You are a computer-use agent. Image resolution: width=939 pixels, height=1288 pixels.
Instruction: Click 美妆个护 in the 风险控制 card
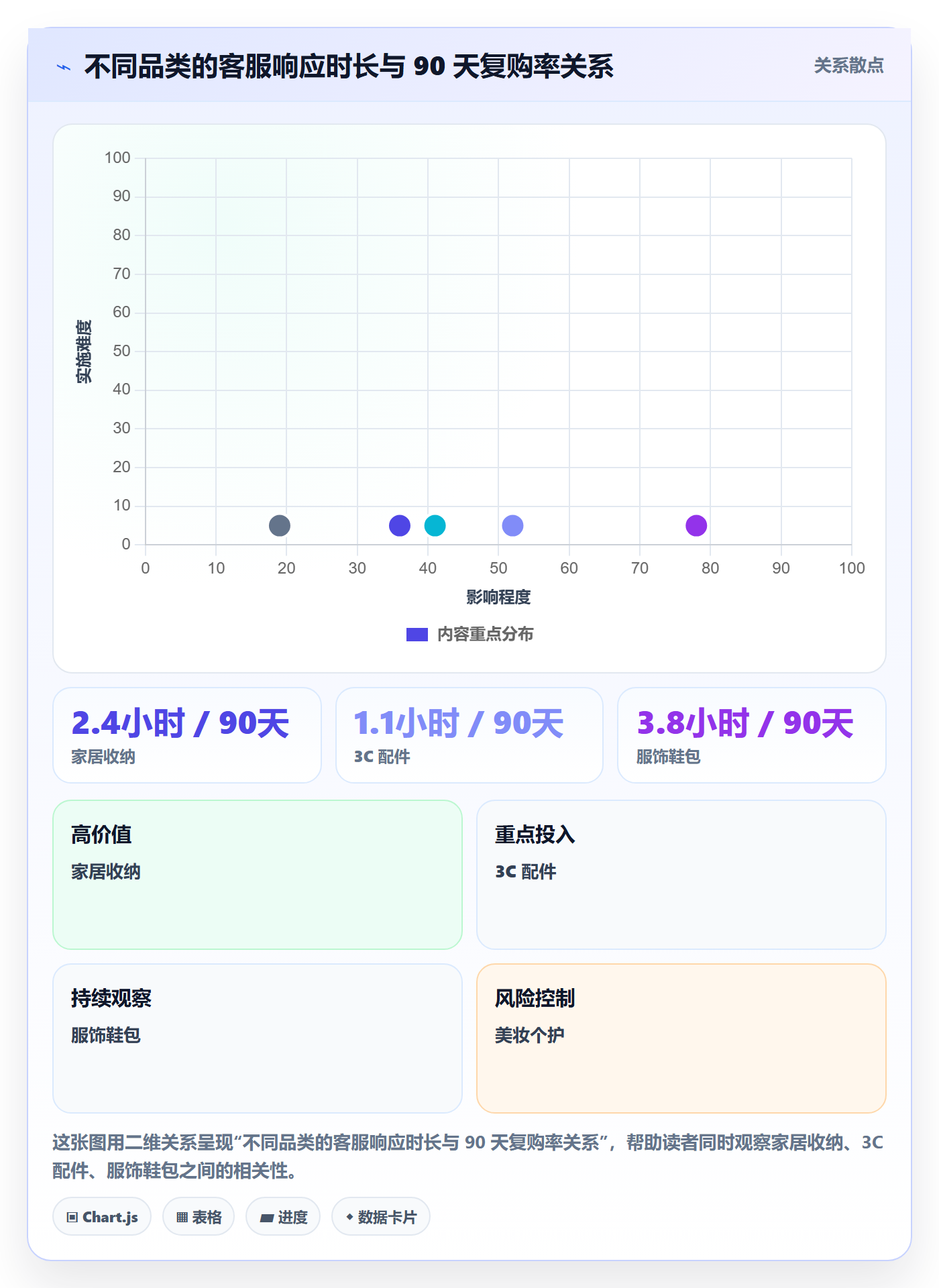530,1036
